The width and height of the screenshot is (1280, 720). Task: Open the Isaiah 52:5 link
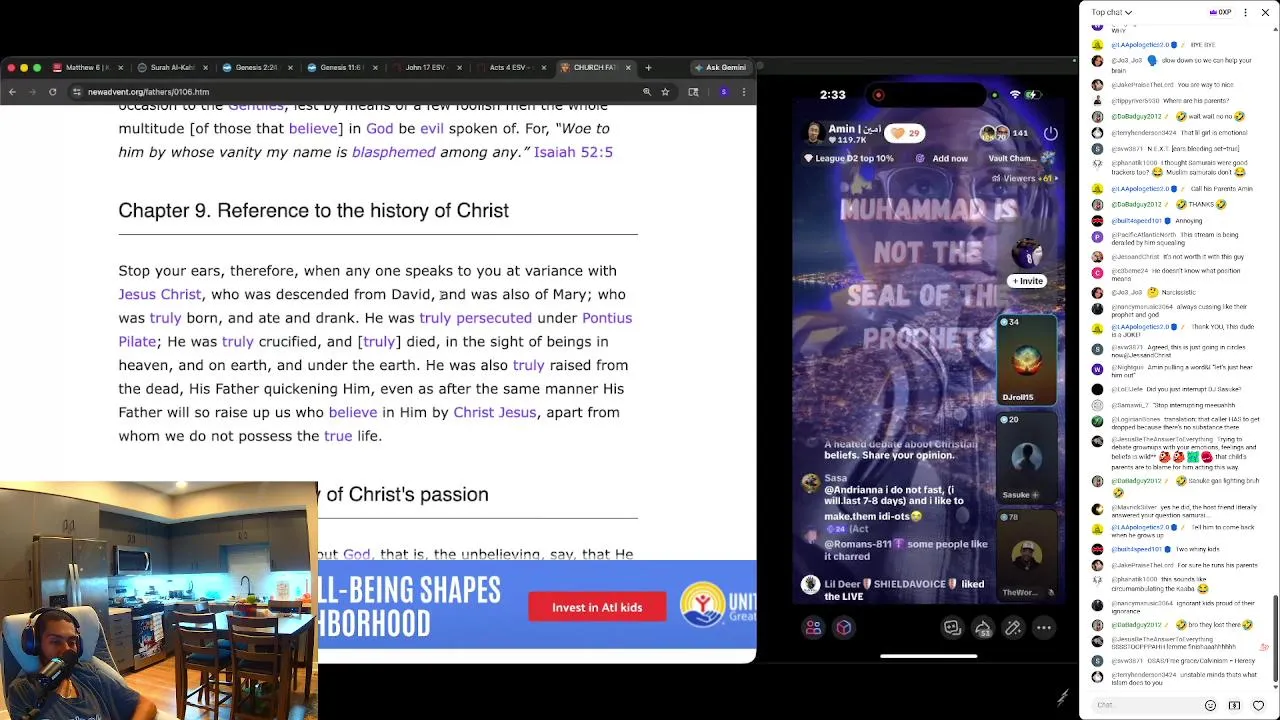tap(573, 152)
